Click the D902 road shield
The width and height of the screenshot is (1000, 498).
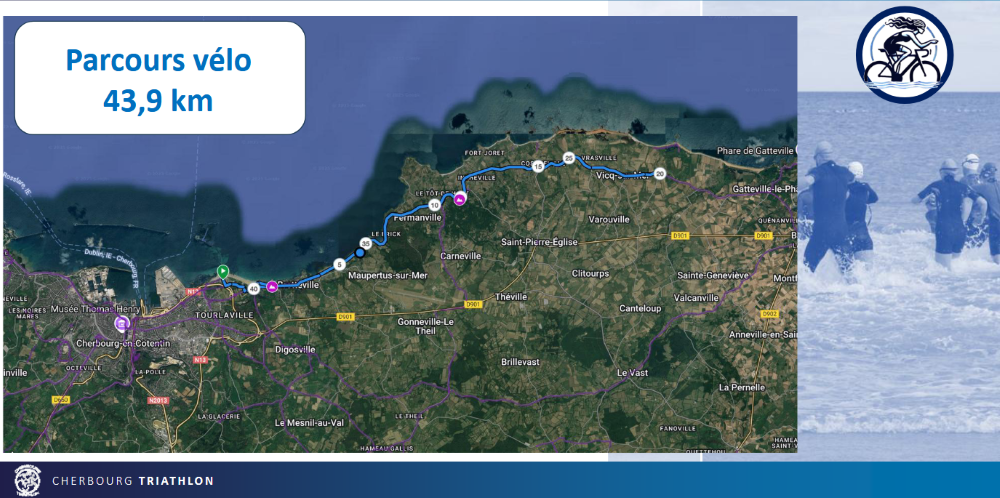pos(770,314)
